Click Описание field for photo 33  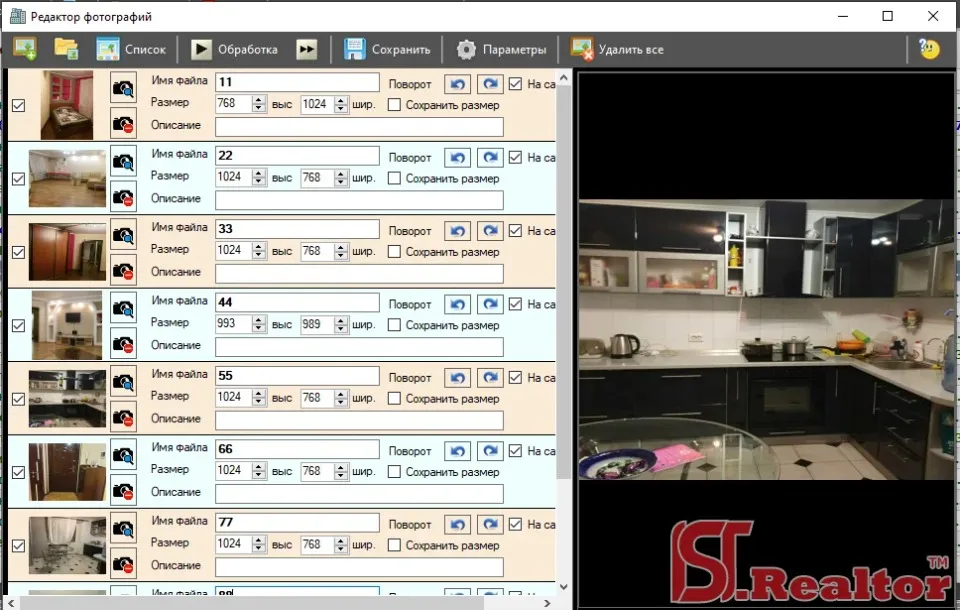(359, 273)
